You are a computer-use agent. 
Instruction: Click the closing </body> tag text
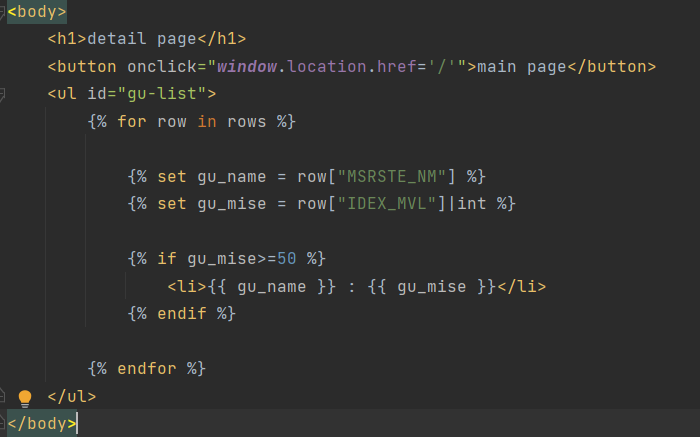[x=42, y=423]
